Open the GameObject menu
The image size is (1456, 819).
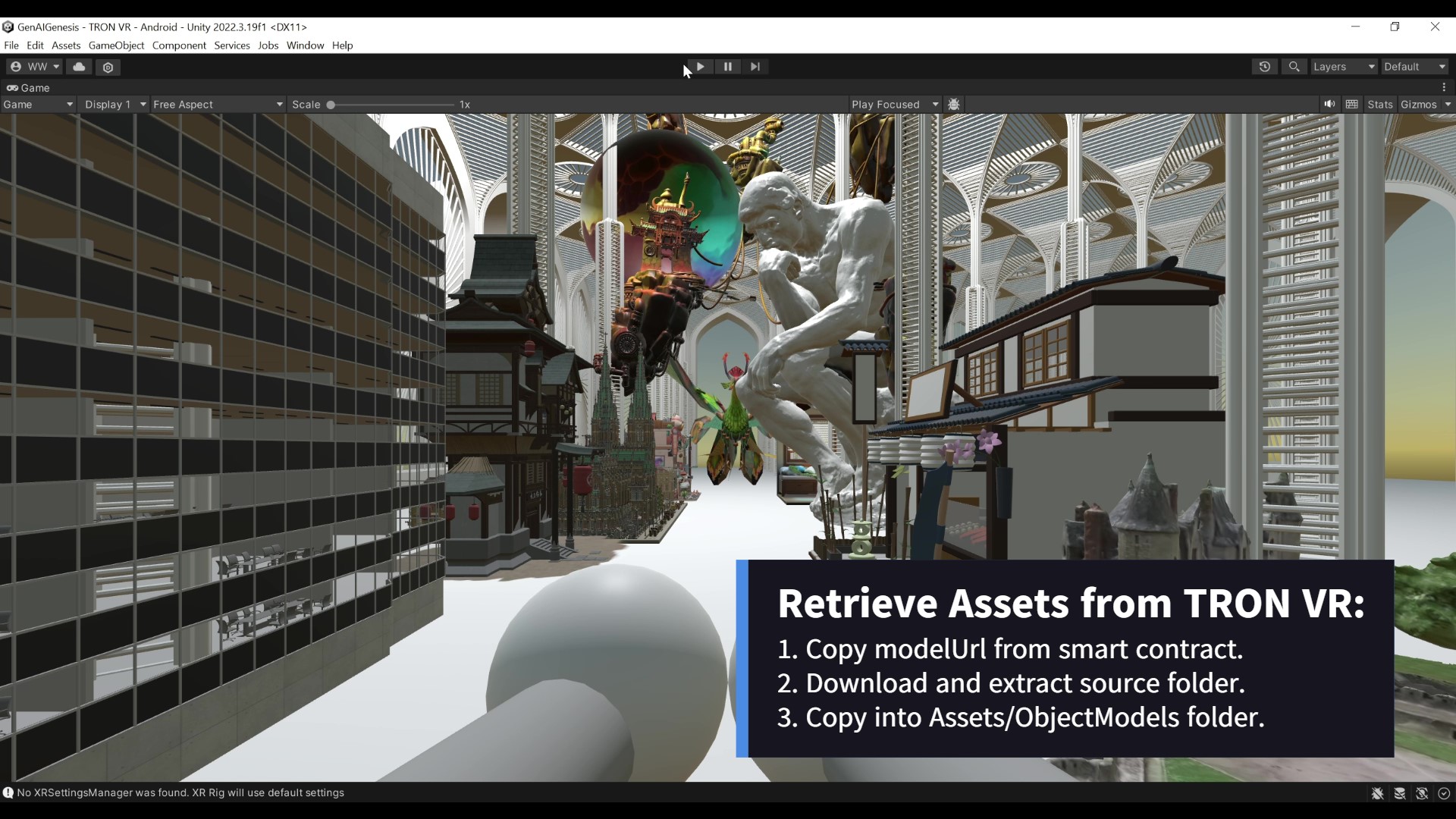point(116,45)
